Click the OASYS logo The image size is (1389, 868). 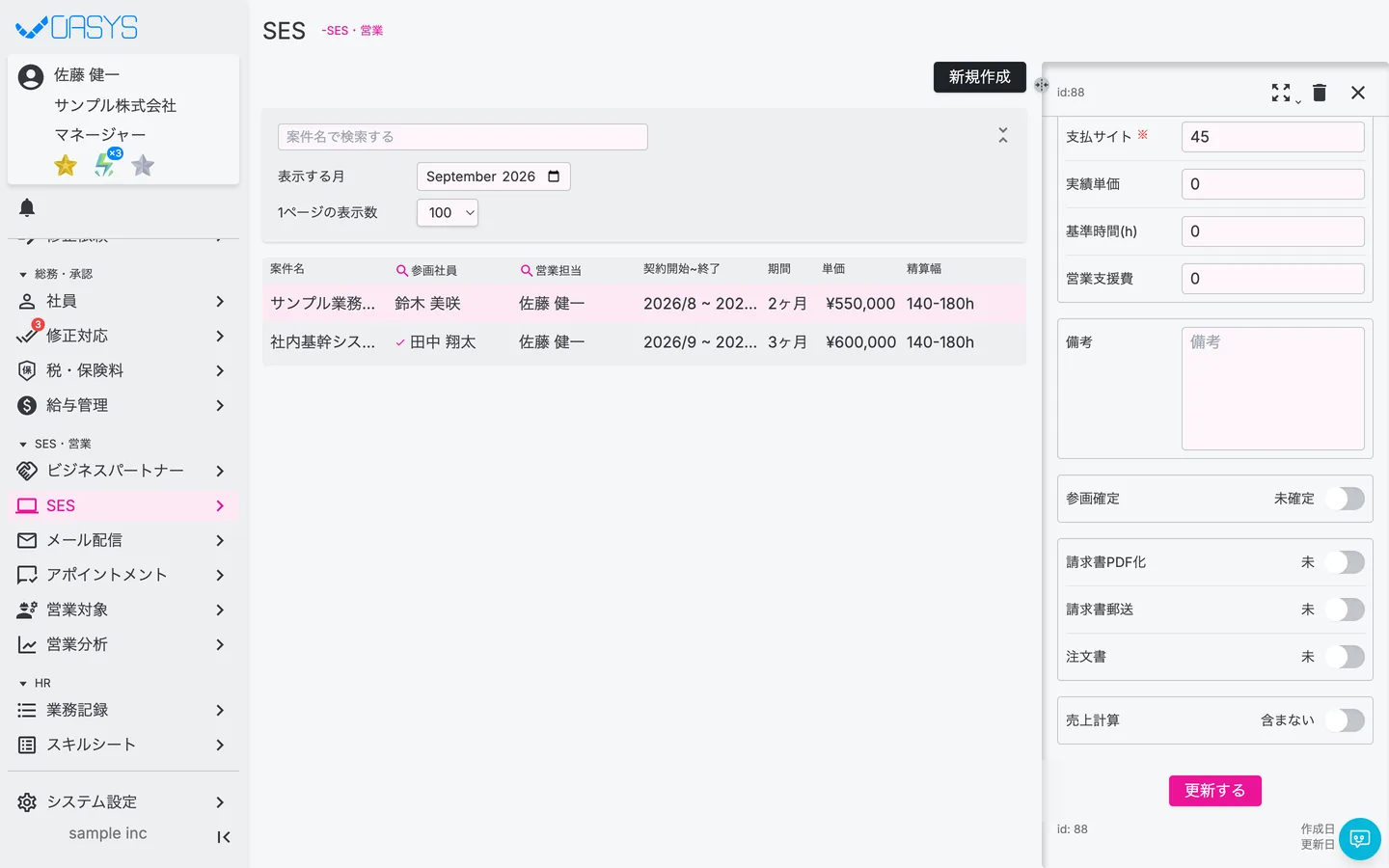[x=77, y=27]
